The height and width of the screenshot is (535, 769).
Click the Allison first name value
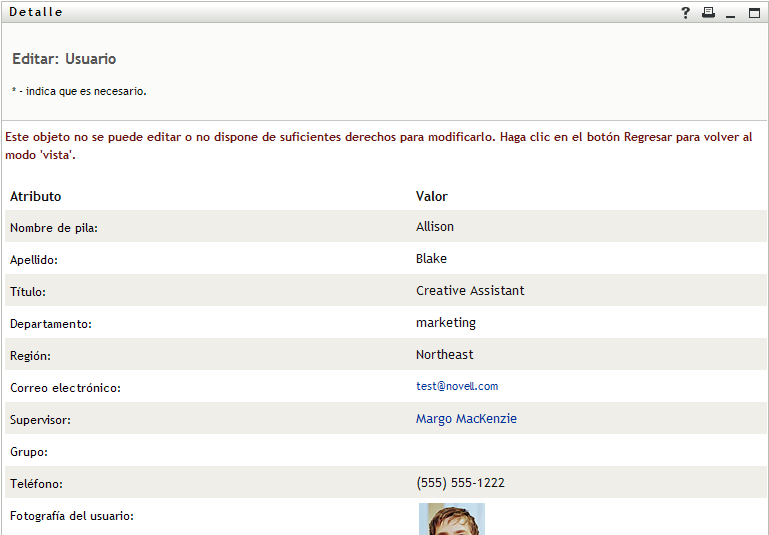tap(435, 227)
